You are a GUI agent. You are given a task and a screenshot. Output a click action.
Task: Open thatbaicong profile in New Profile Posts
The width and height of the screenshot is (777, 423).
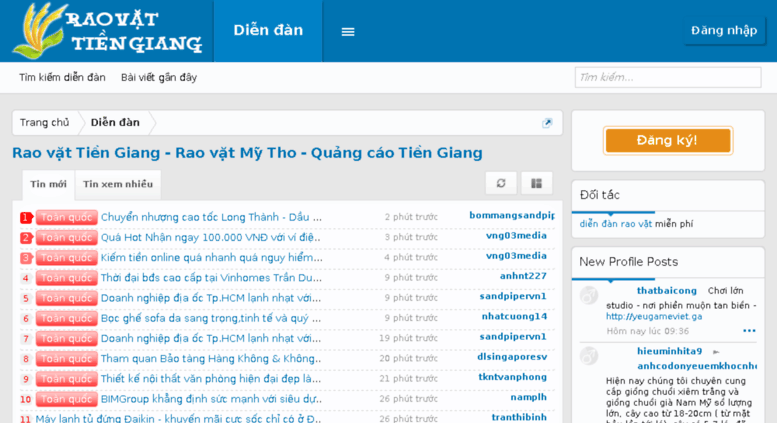[666, 291]
